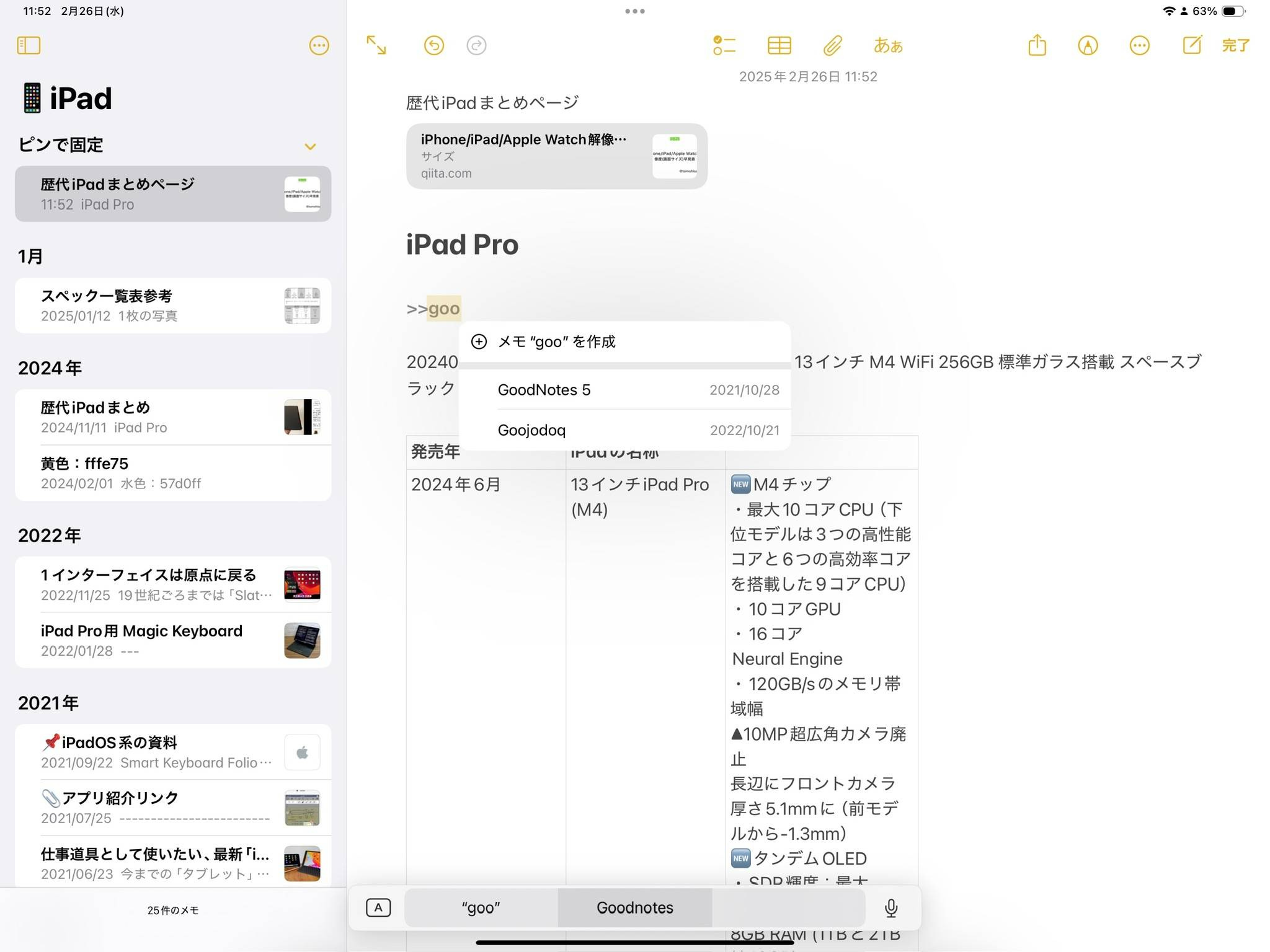Screen dimensions: 1270x952
Task: Choose GoodNotes 5 link suggestion
Action: [x=624, y=390]
